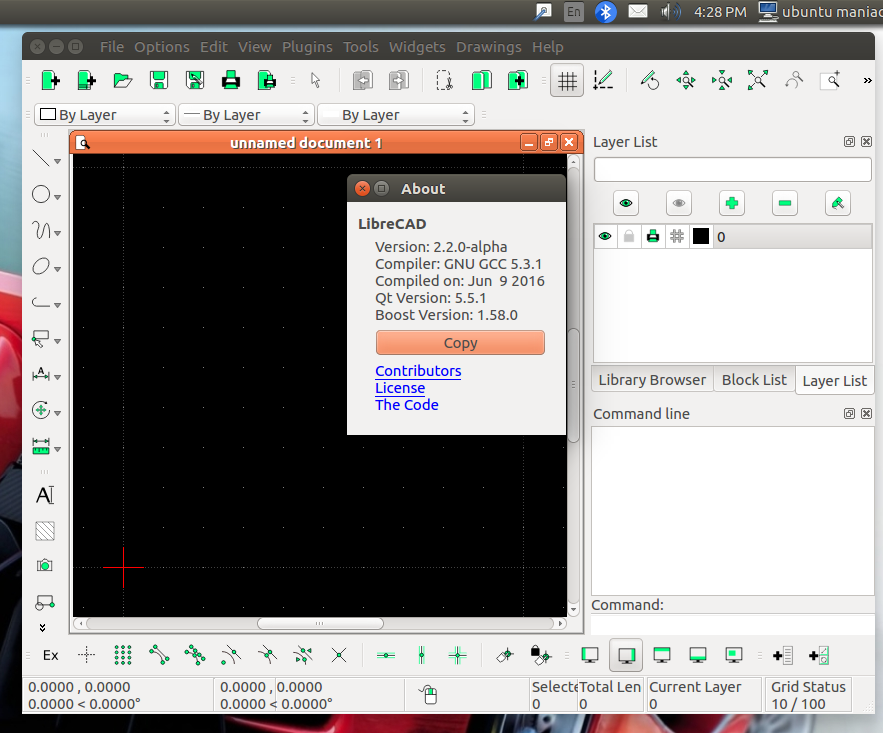Show all layers with eye button
The width and height of the screenshot is (883, 733).
(626, 203)
